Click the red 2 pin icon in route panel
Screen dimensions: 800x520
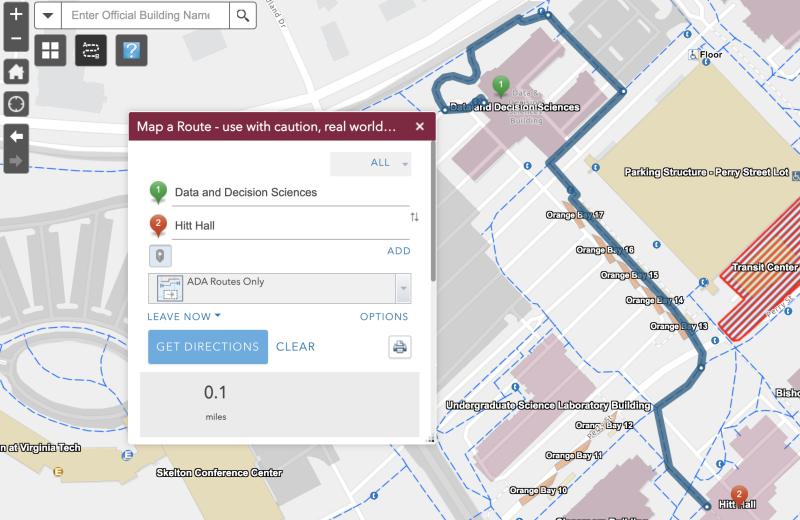tap(158, 226)
